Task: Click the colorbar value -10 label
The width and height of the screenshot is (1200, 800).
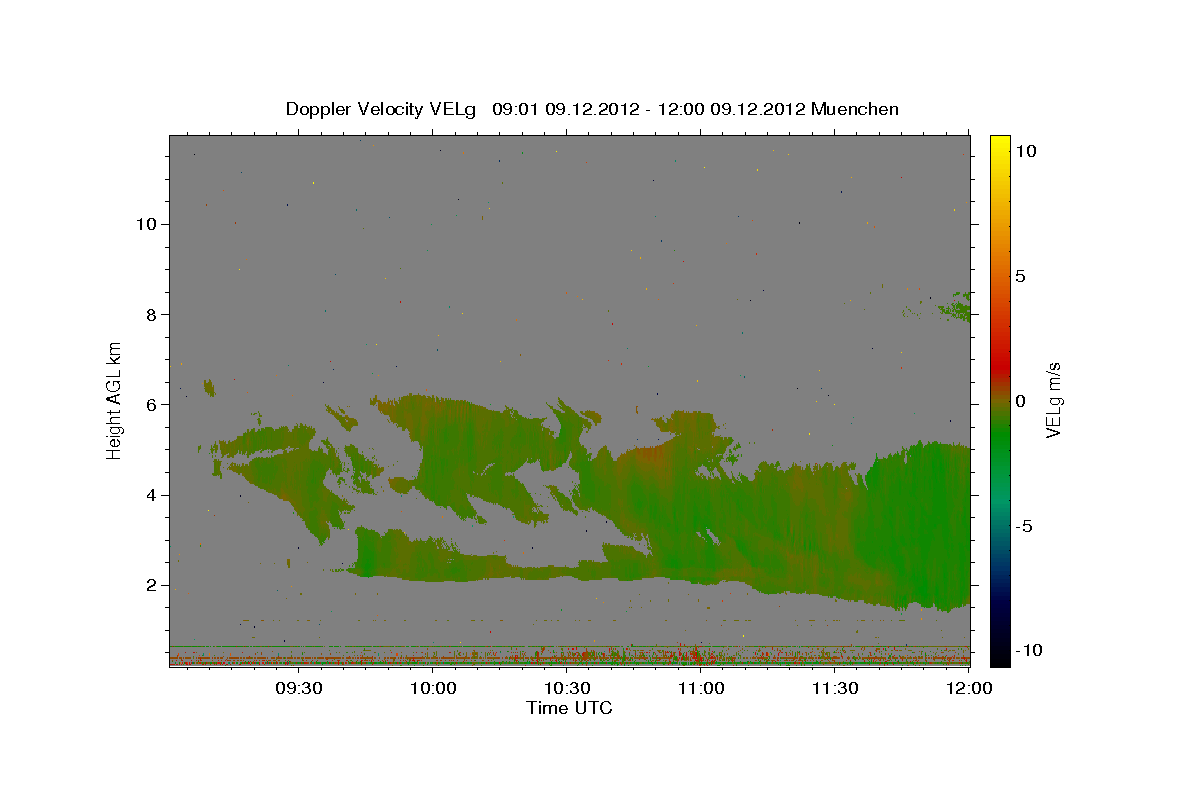Action: pos(1028,651)
